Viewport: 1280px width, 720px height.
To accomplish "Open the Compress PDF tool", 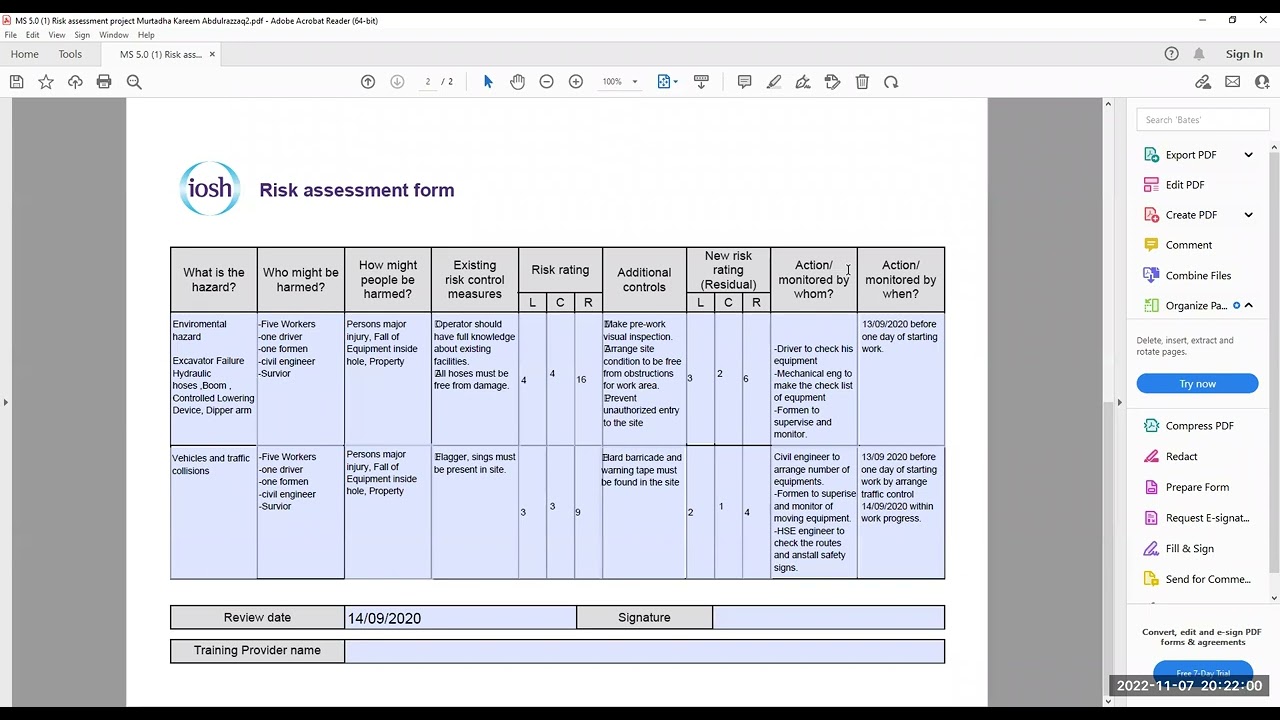I will (x=1199, y=426).
